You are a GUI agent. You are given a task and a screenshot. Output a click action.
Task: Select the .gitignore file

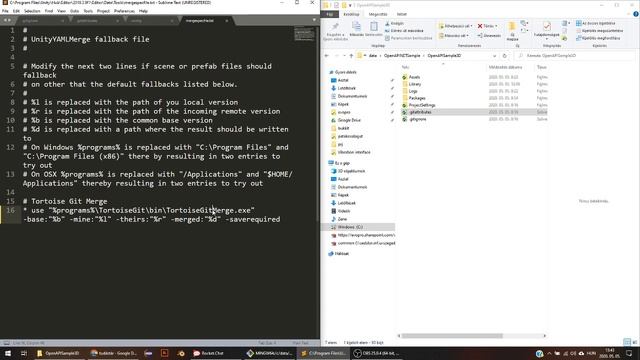coord(417,119)
